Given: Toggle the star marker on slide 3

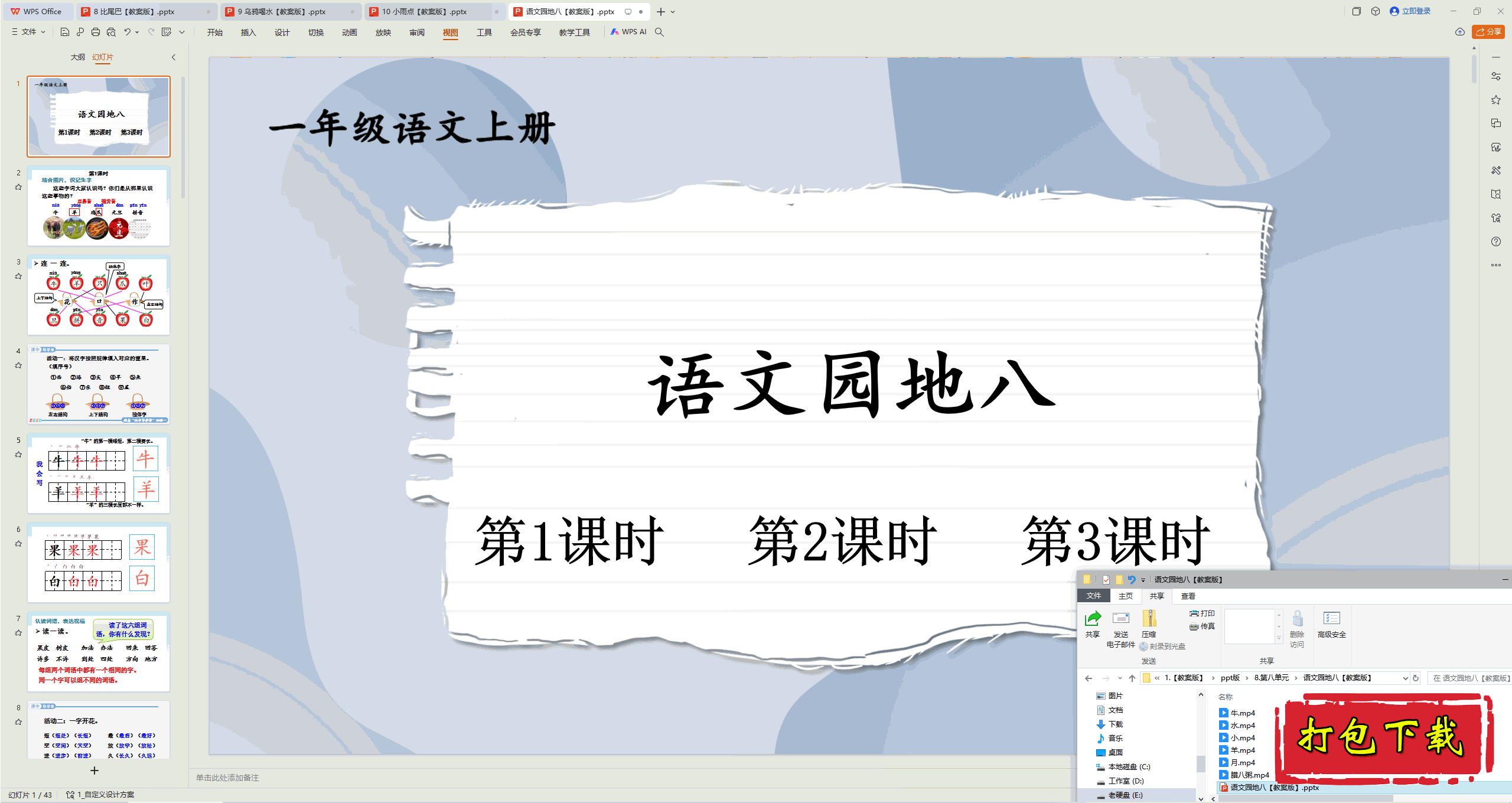Looking at the screenshot, I should point(18,276).
